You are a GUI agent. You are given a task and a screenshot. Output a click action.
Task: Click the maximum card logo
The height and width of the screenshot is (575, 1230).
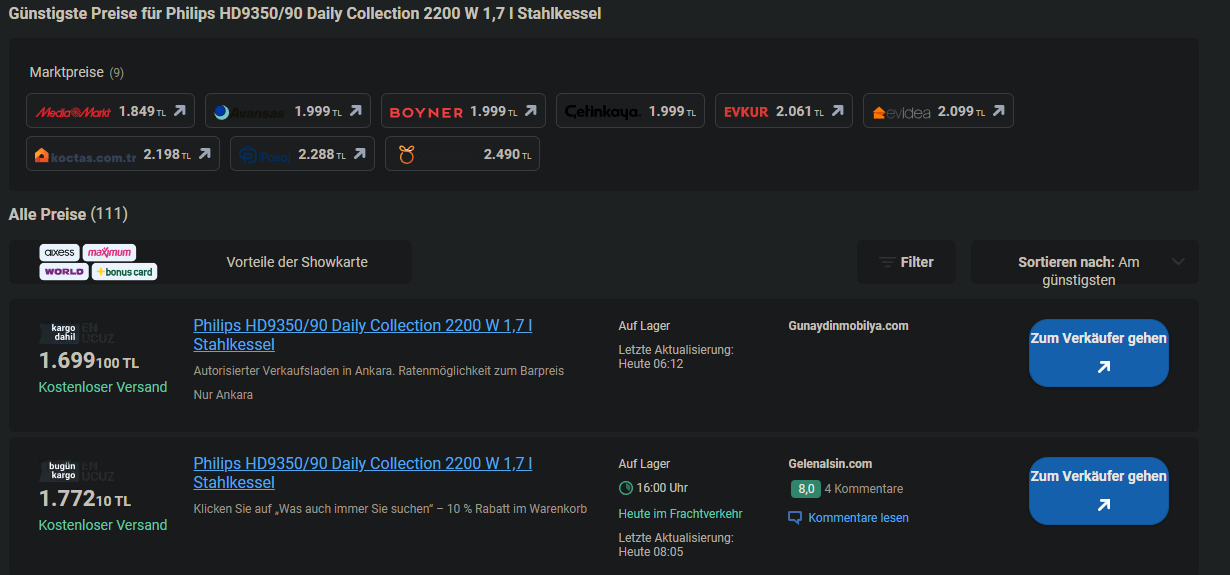coord(109,252)
